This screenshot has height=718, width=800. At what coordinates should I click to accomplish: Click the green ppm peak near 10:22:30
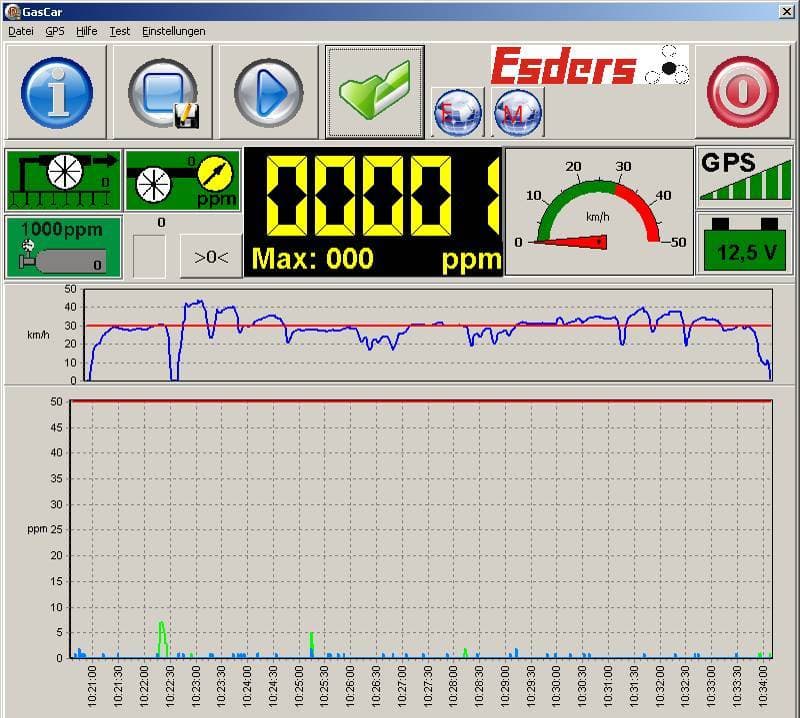click(x=162, y=638)
